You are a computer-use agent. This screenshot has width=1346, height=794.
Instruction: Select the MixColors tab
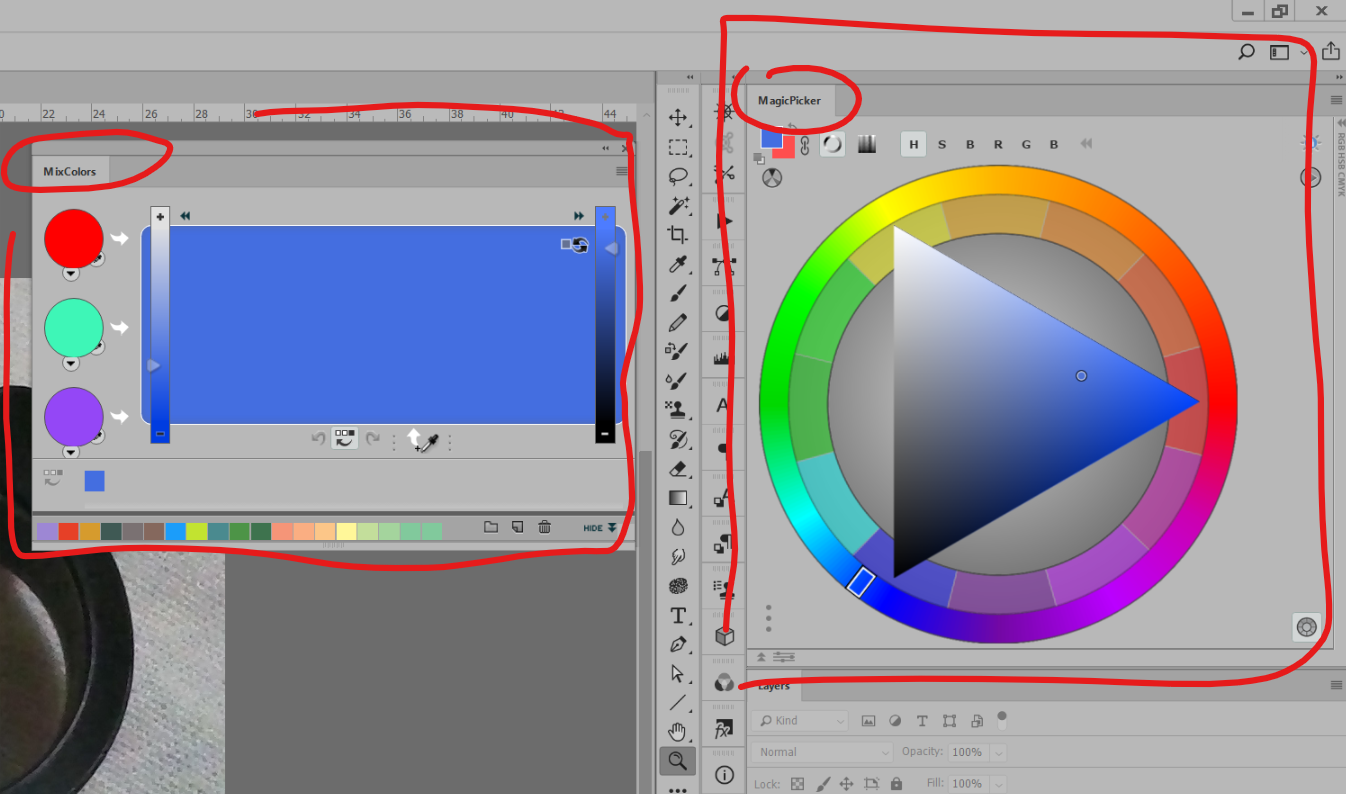click(x=70, y=171)
